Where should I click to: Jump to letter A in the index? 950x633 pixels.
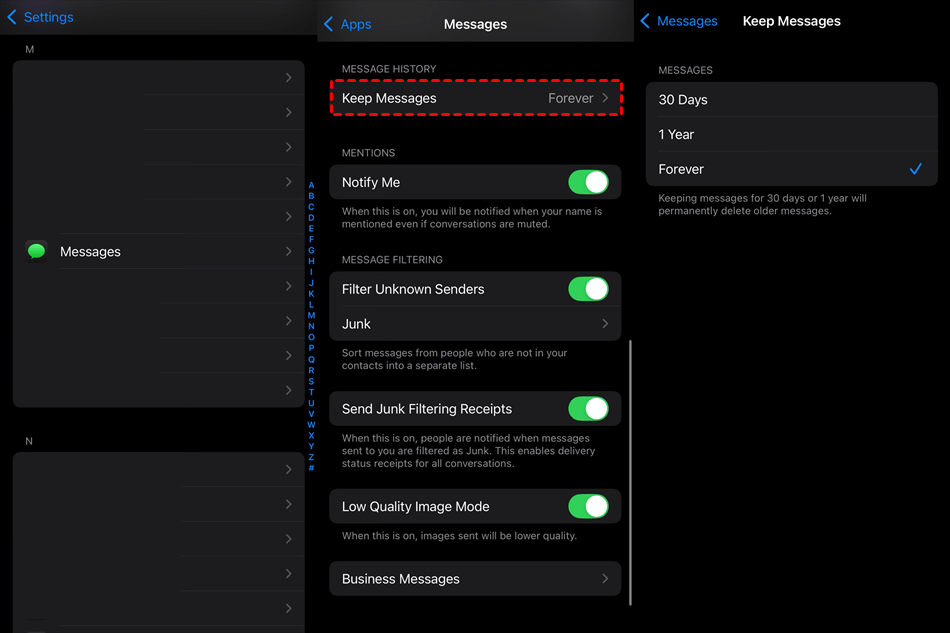coord(311,185)
